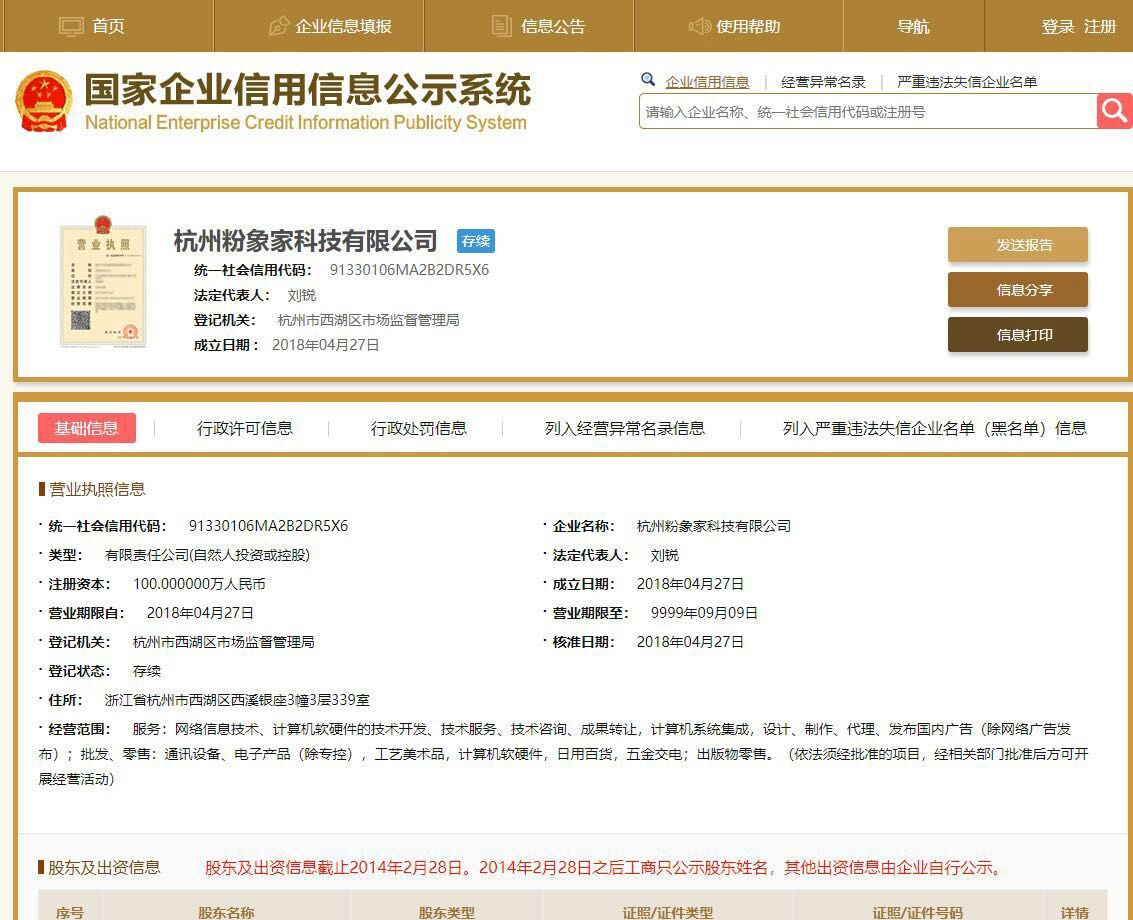Click the 股东类型 column header

[x=447, y=912]
